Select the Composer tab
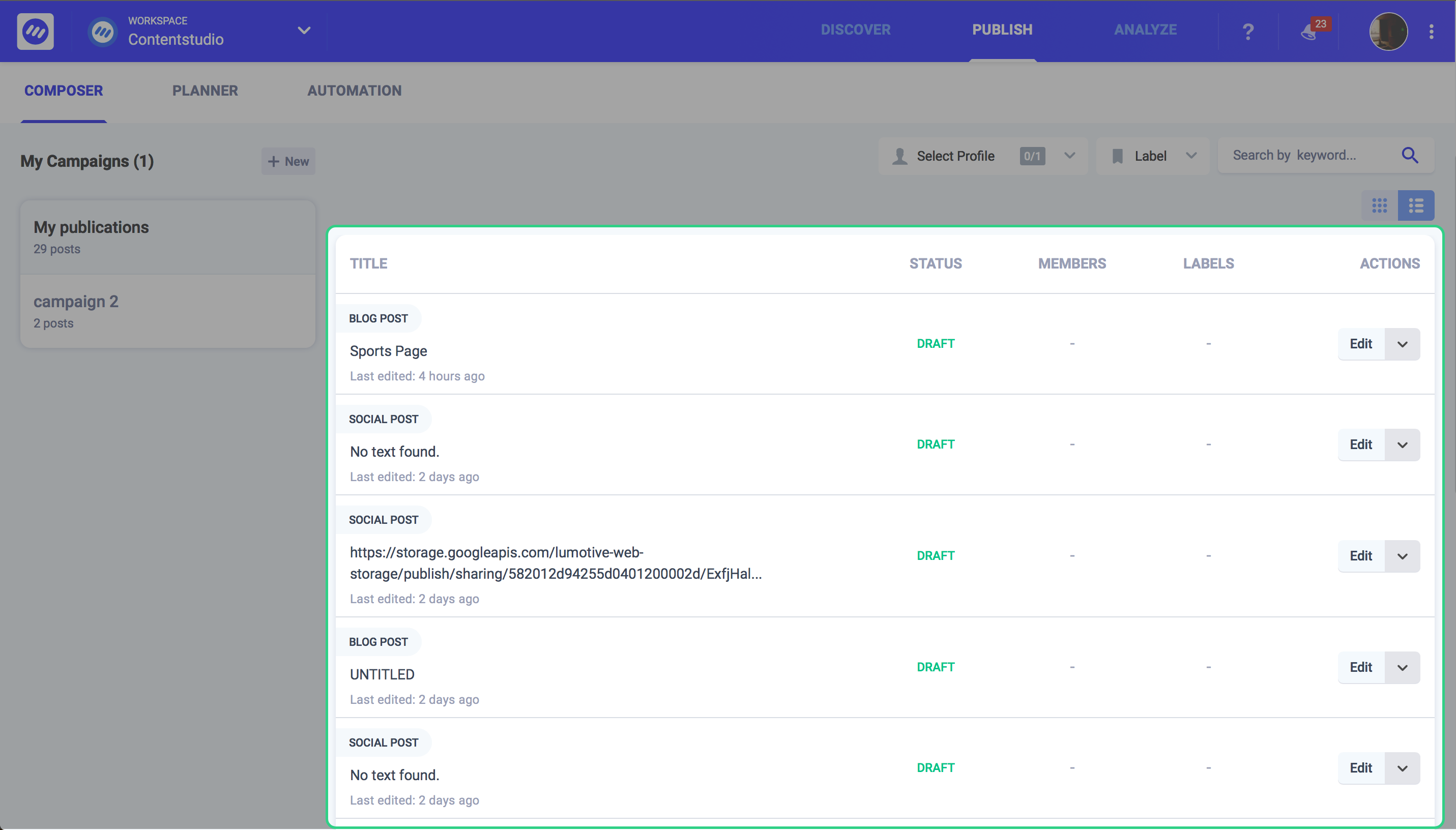 [63, 91]
